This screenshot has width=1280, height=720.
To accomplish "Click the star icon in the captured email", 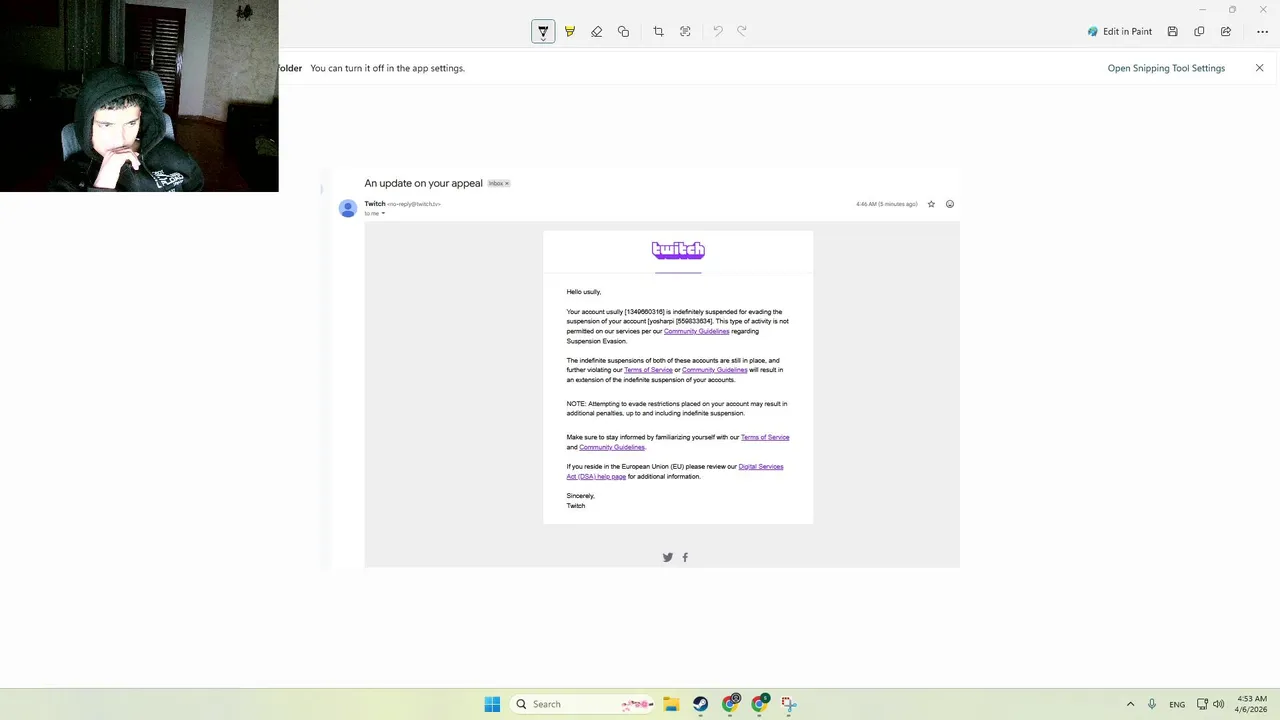I will [931, 204].
